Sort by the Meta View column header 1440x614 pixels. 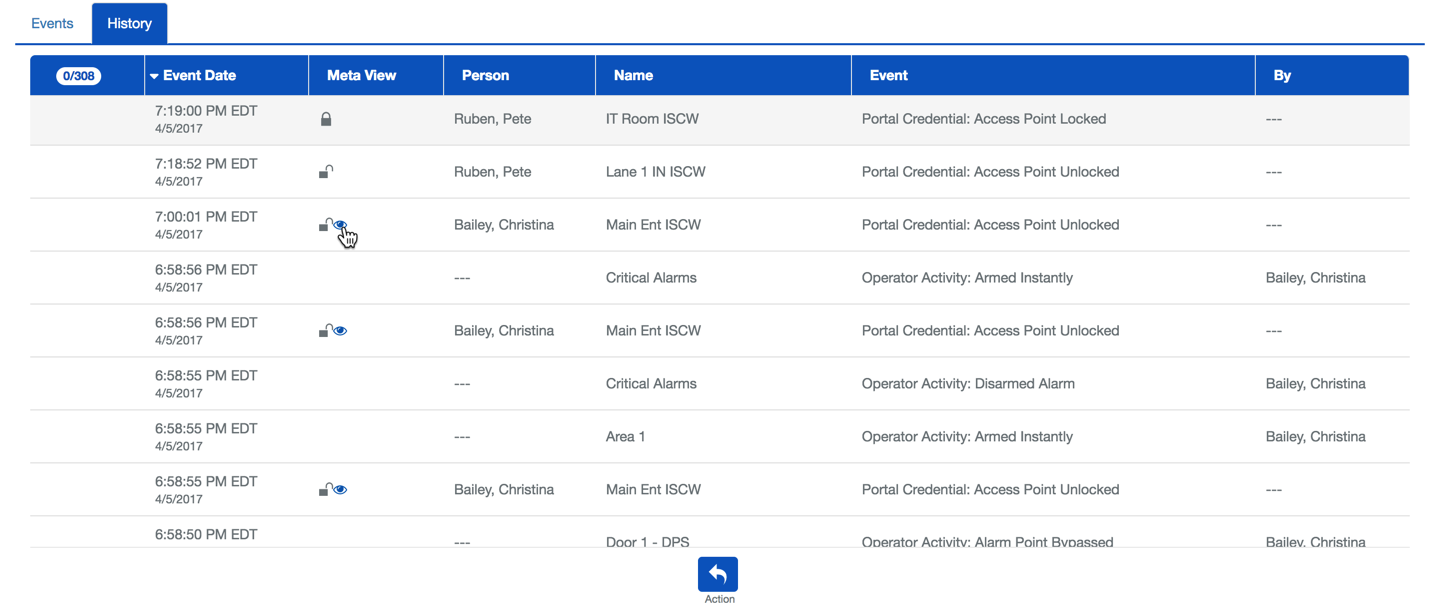(x=361, y=75)
